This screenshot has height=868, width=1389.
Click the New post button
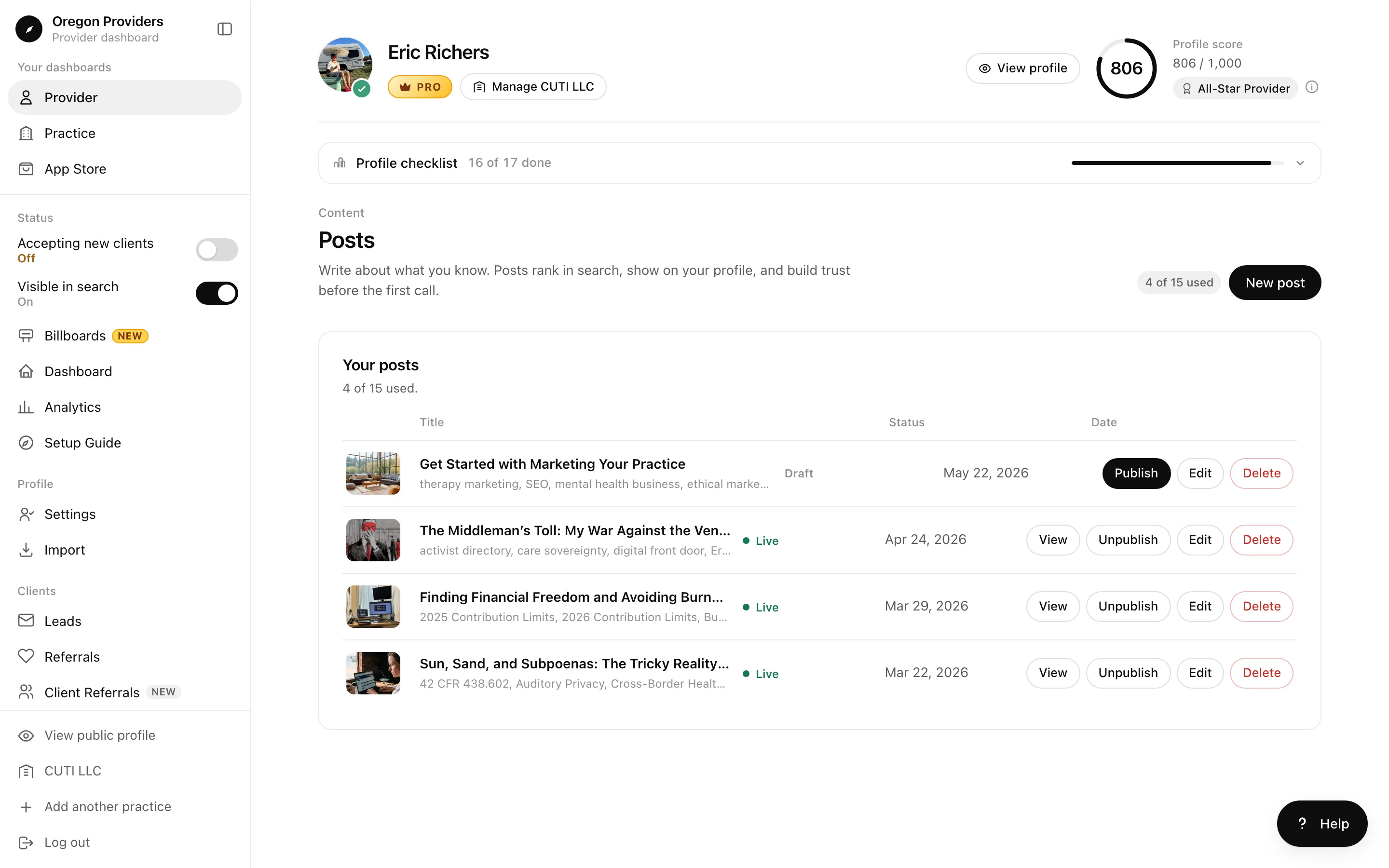click(x=1275, y=283)
